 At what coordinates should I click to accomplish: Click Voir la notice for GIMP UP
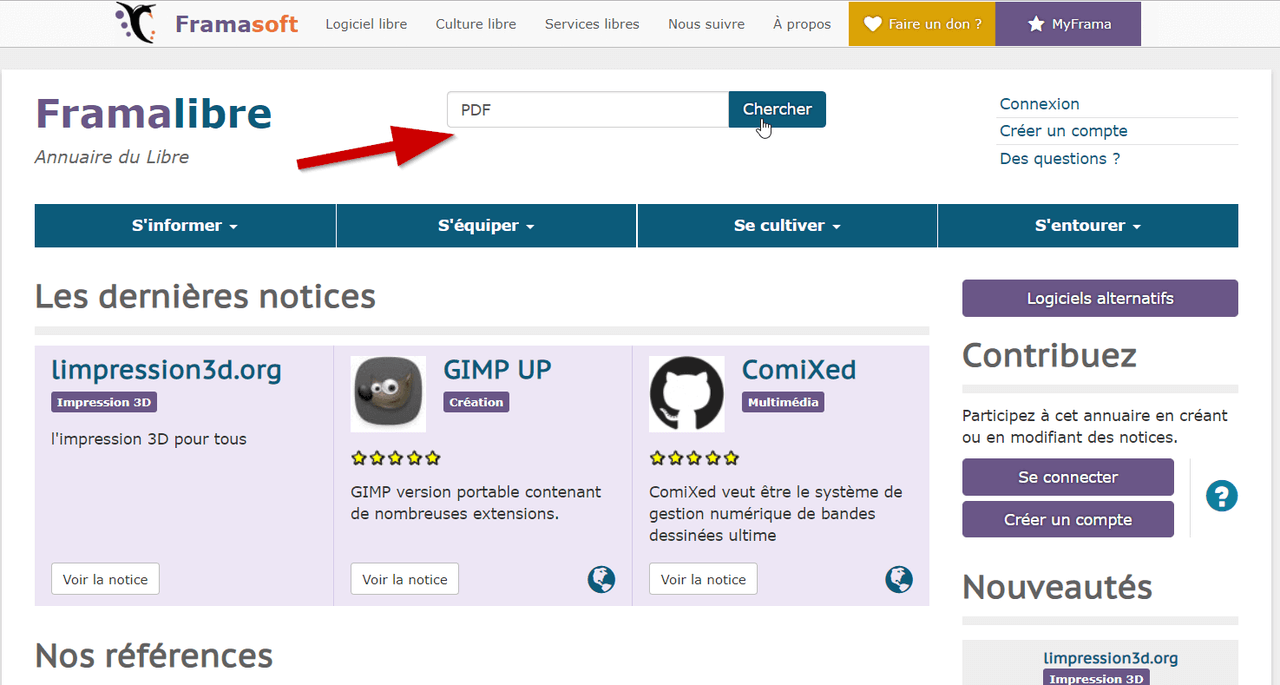(405, 579)
